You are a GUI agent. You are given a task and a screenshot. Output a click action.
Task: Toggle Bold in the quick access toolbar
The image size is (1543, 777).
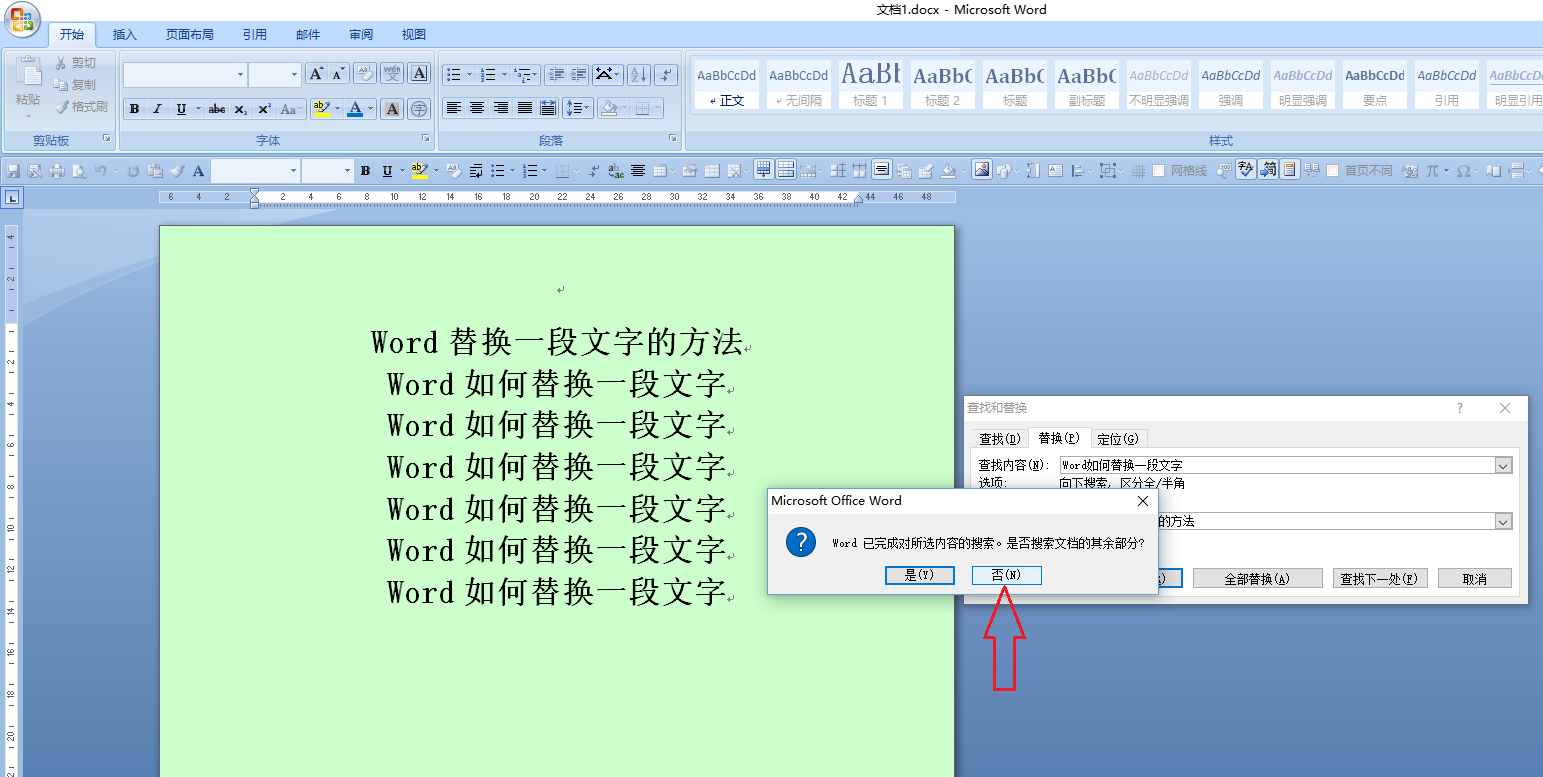point(365,171)
